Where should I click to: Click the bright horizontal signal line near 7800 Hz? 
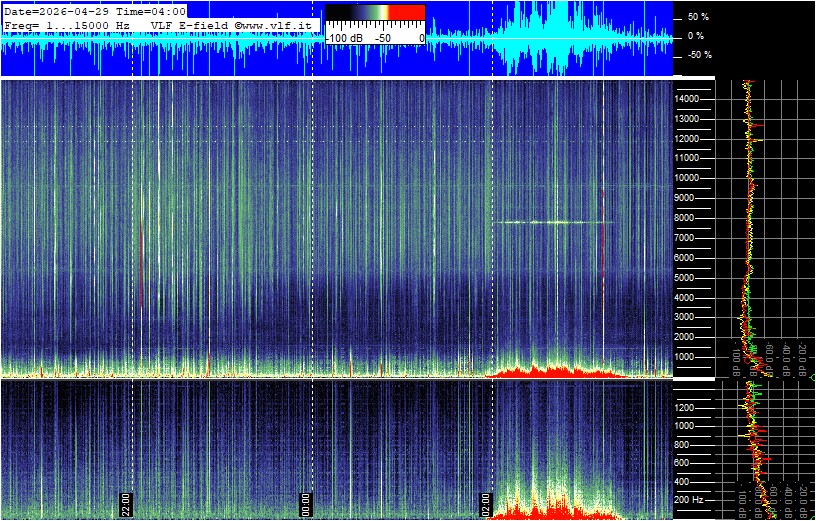tap(545, 222)
